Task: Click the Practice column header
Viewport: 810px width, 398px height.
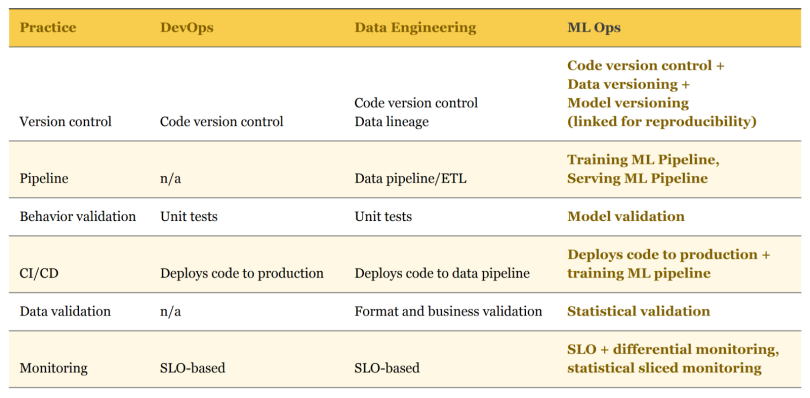Action: click(x=48, y=27)
